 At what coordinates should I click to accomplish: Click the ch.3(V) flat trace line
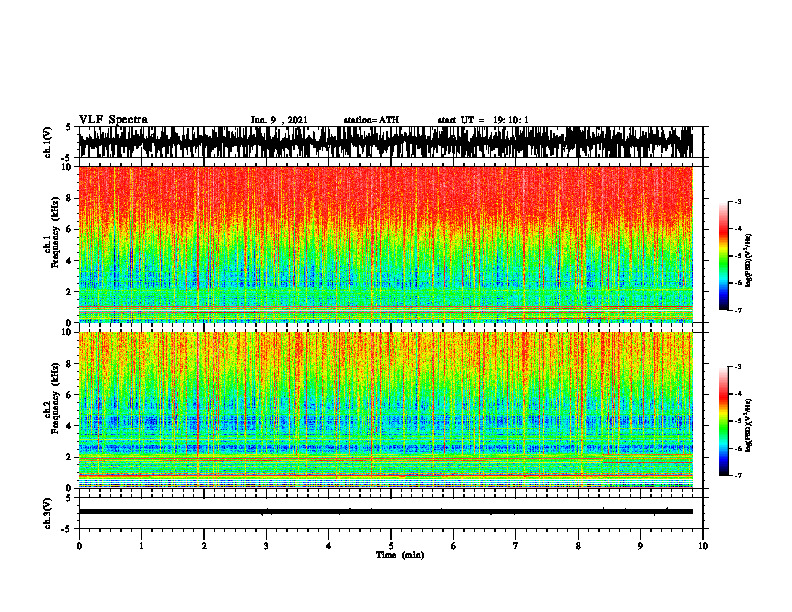point(386,512)
